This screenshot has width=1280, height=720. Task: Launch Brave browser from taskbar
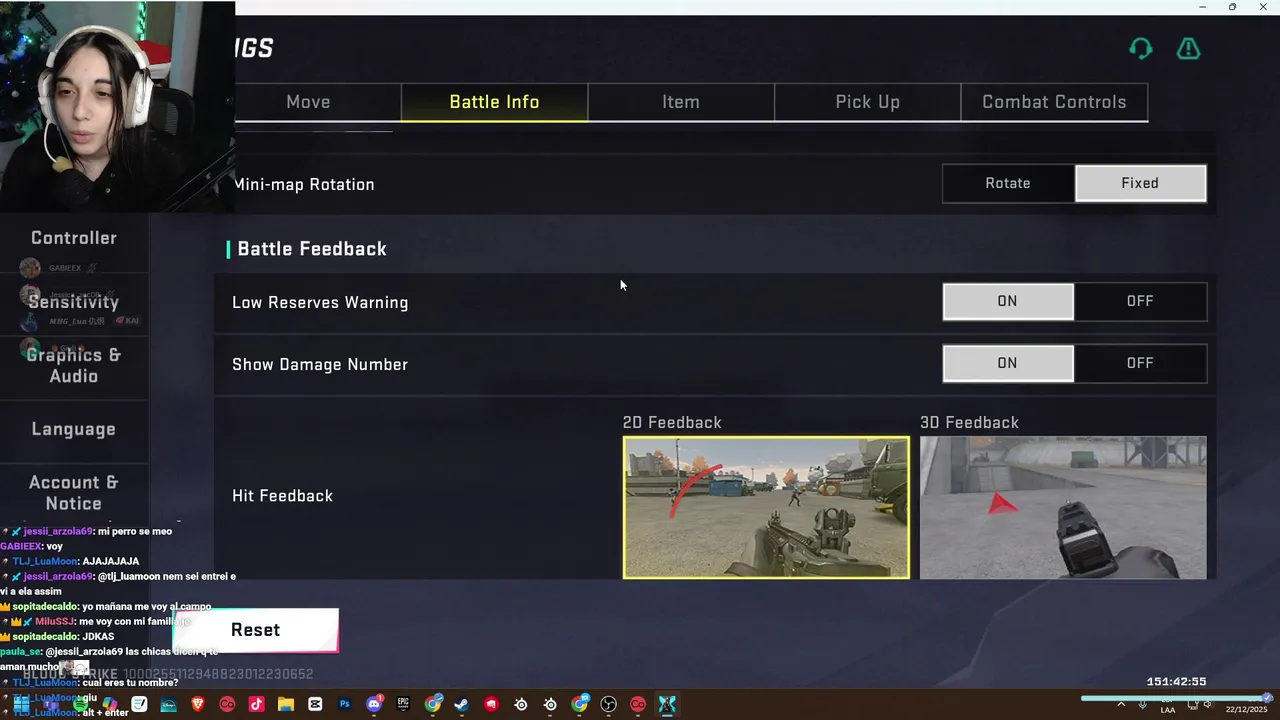(x=197, y=705)
